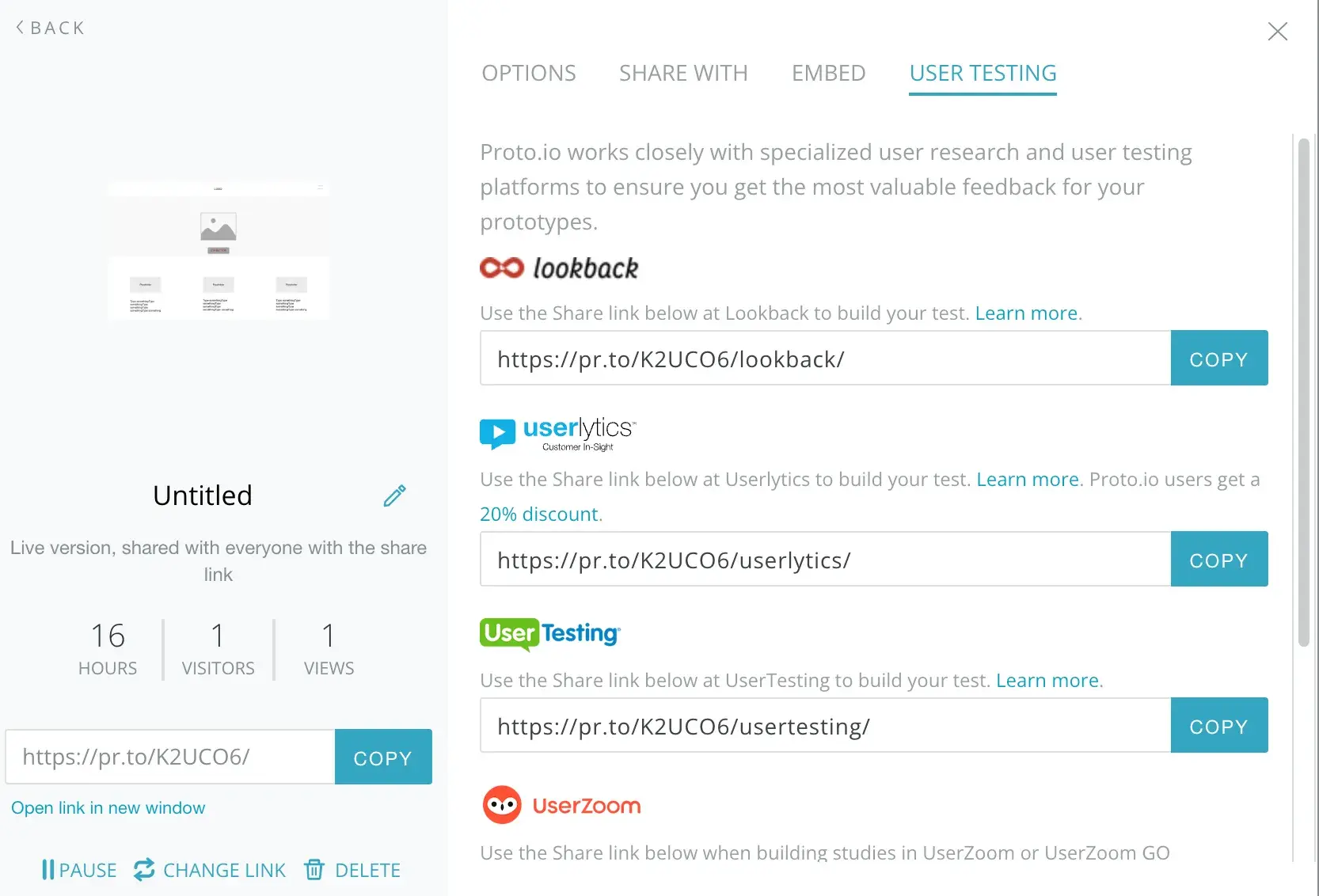Open the Share With tab
This screenshot has height=896, width=1319.
683,73
